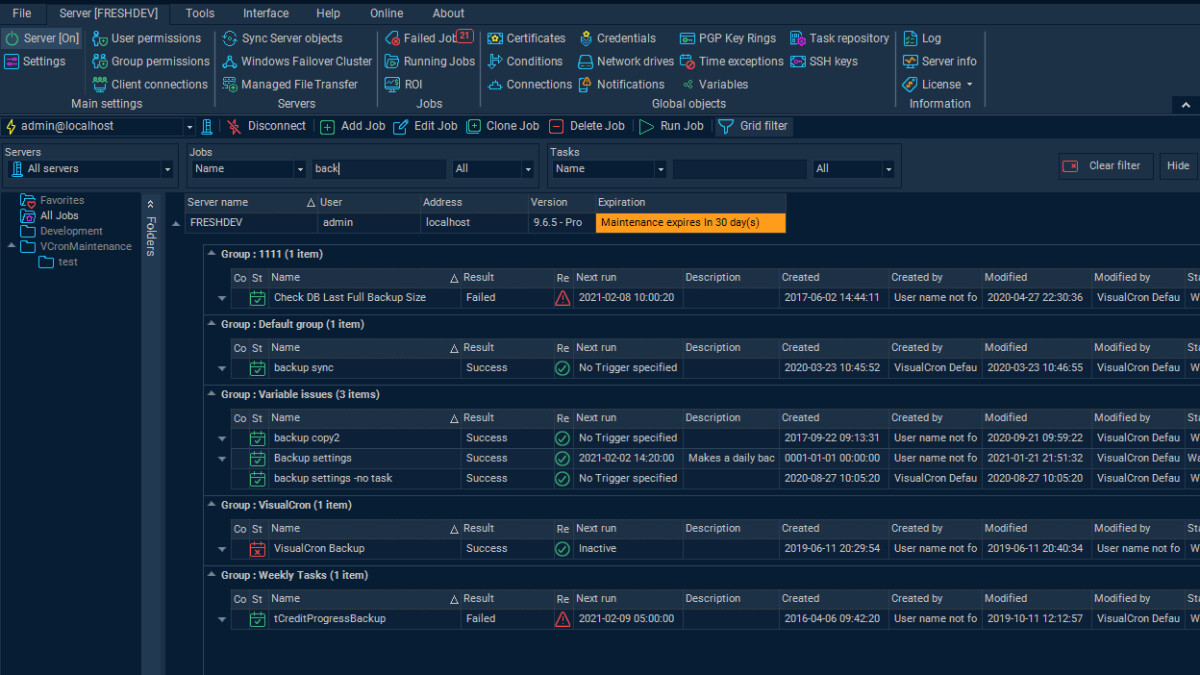Click the Jobs filter text field containing "back"

click(x=379, y=169)
